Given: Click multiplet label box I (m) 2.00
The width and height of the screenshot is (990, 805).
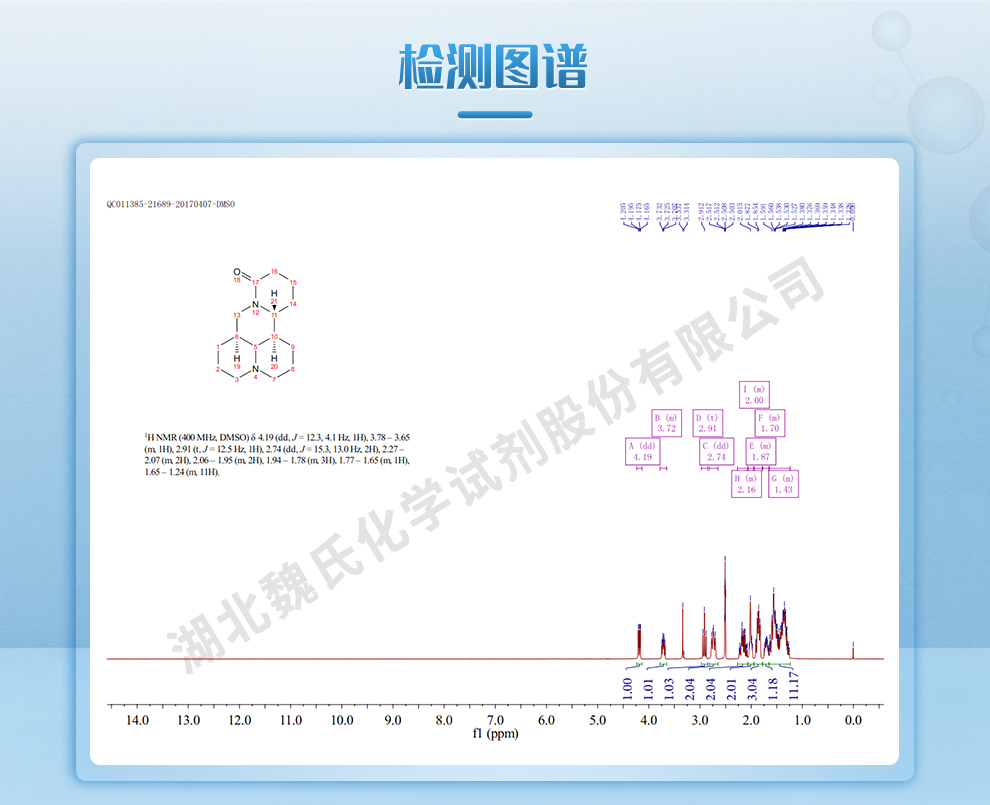Looking at the screenshot, I should pos(755,394).
